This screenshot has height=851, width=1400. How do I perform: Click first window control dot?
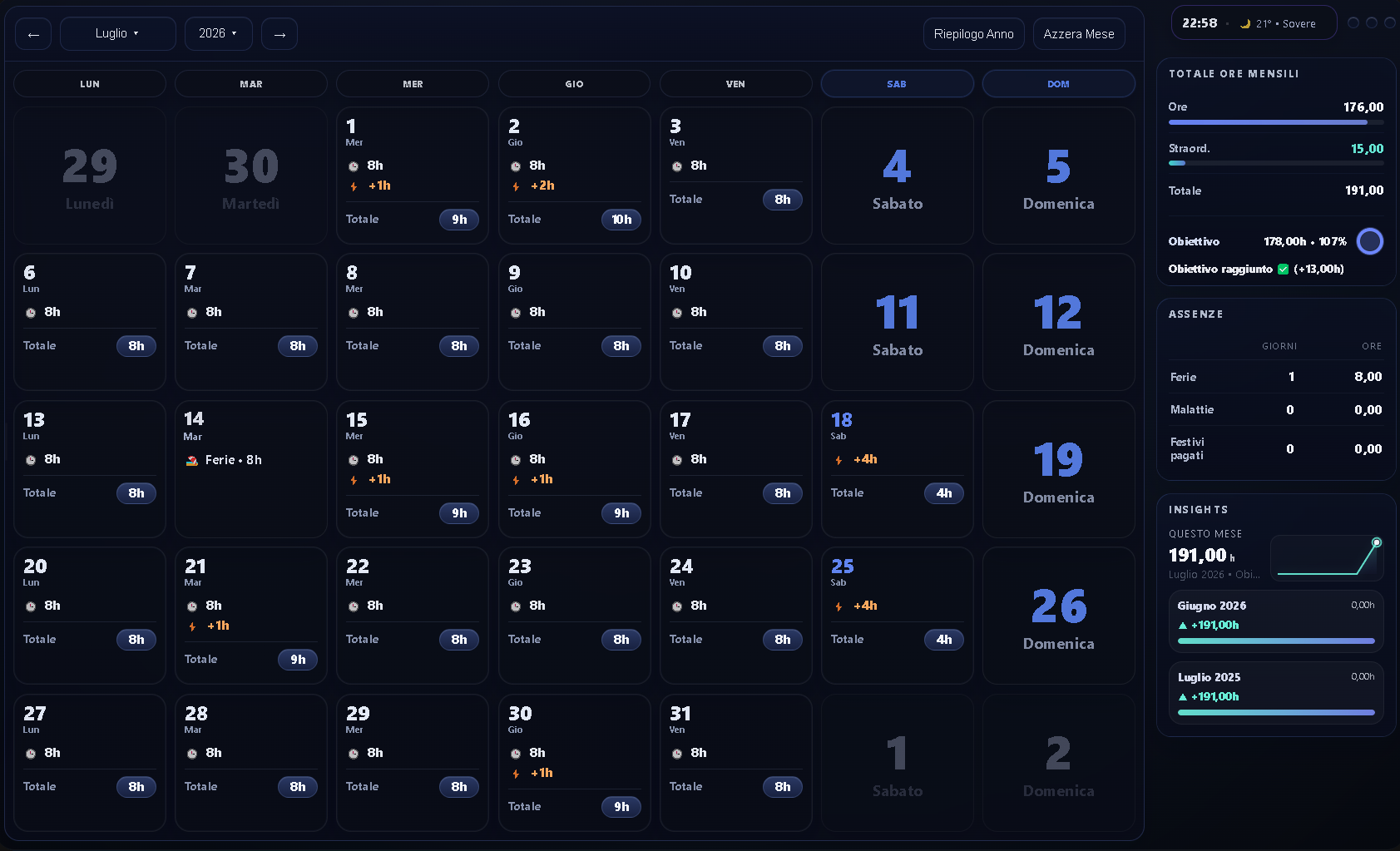1353,22
